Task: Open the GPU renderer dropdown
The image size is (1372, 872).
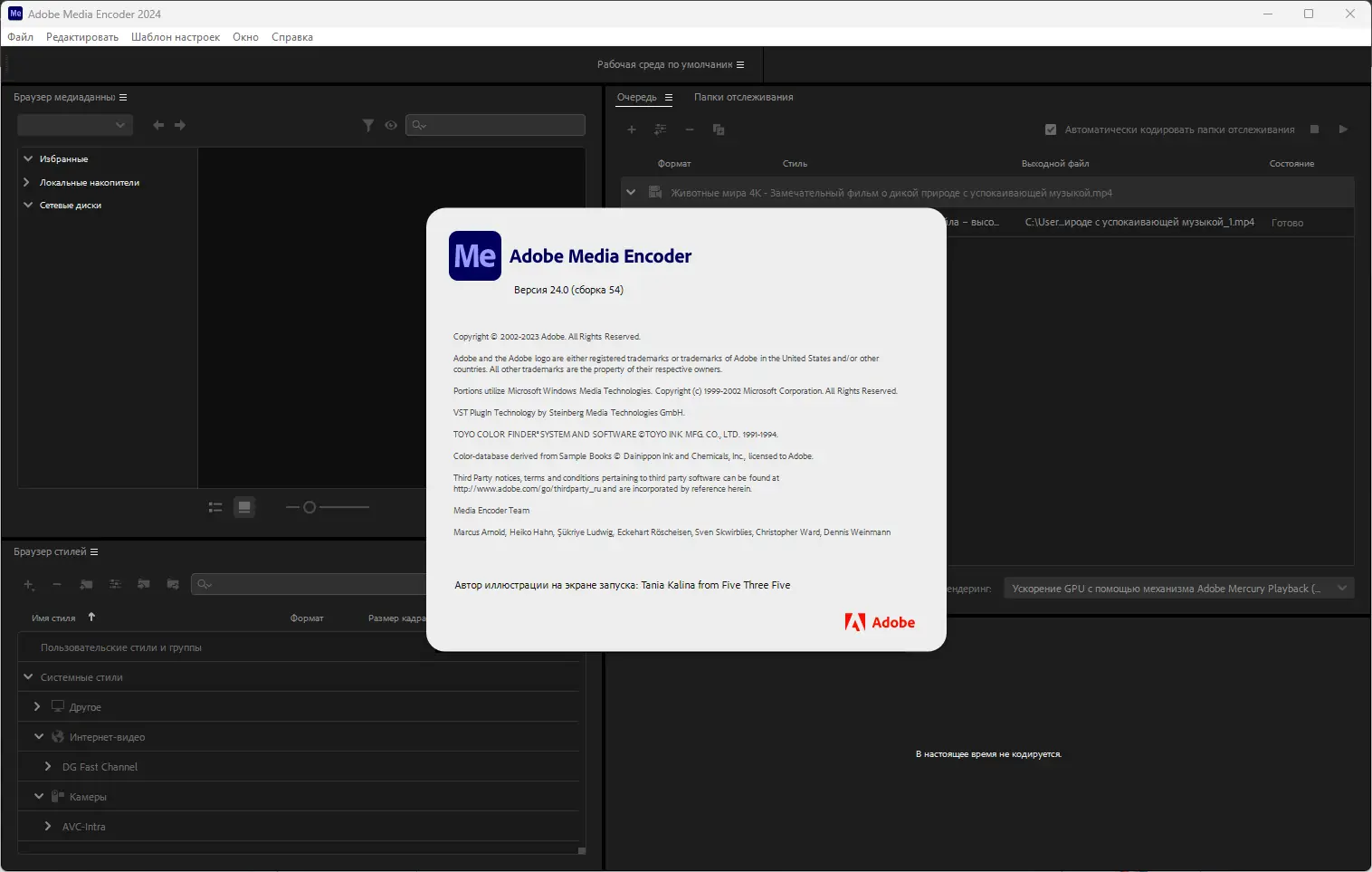Action: [1178, 589]
